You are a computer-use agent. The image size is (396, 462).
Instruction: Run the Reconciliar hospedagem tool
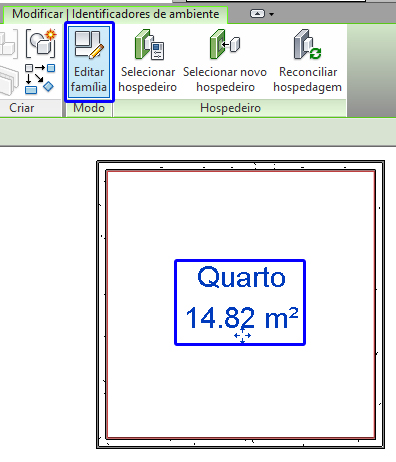[x=308, y=62]
